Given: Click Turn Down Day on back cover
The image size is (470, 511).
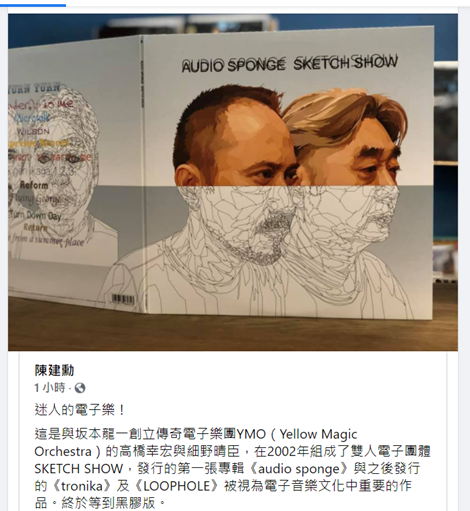Looking at the screenshot, I should coord(37,215).
